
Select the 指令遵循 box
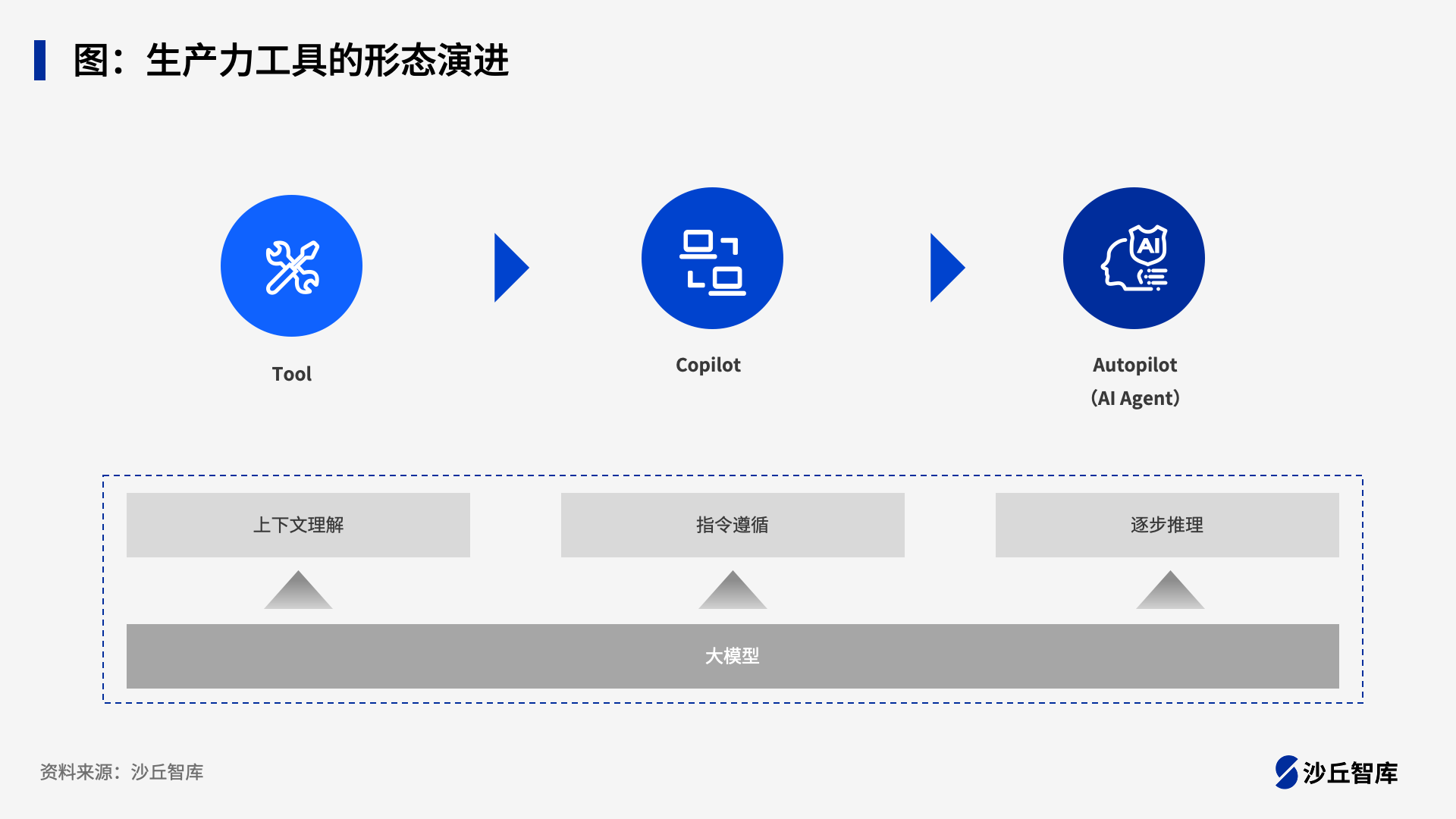click(x=733, y=525)
